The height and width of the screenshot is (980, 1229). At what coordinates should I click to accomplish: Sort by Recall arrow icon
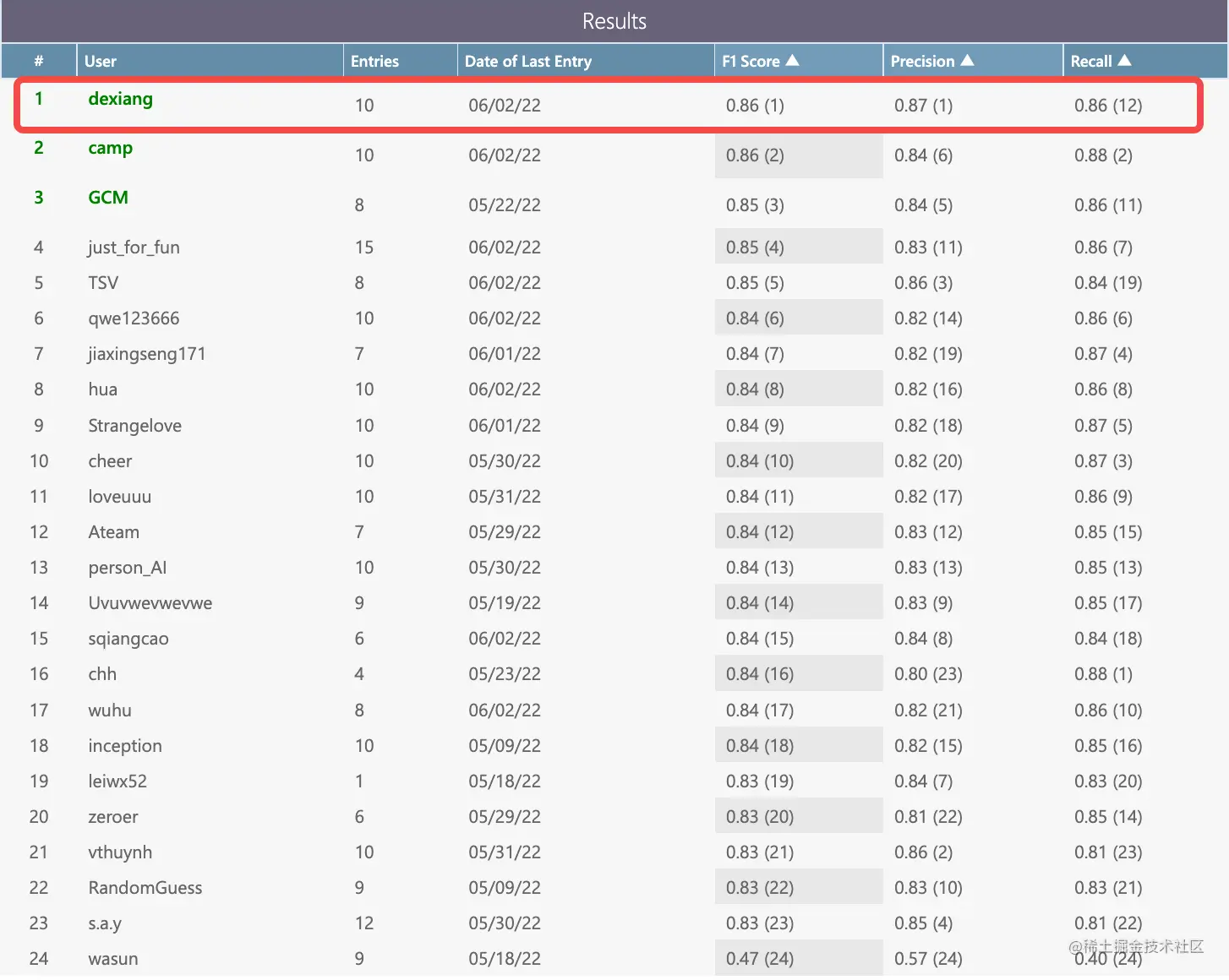(x=1124, y=61)
